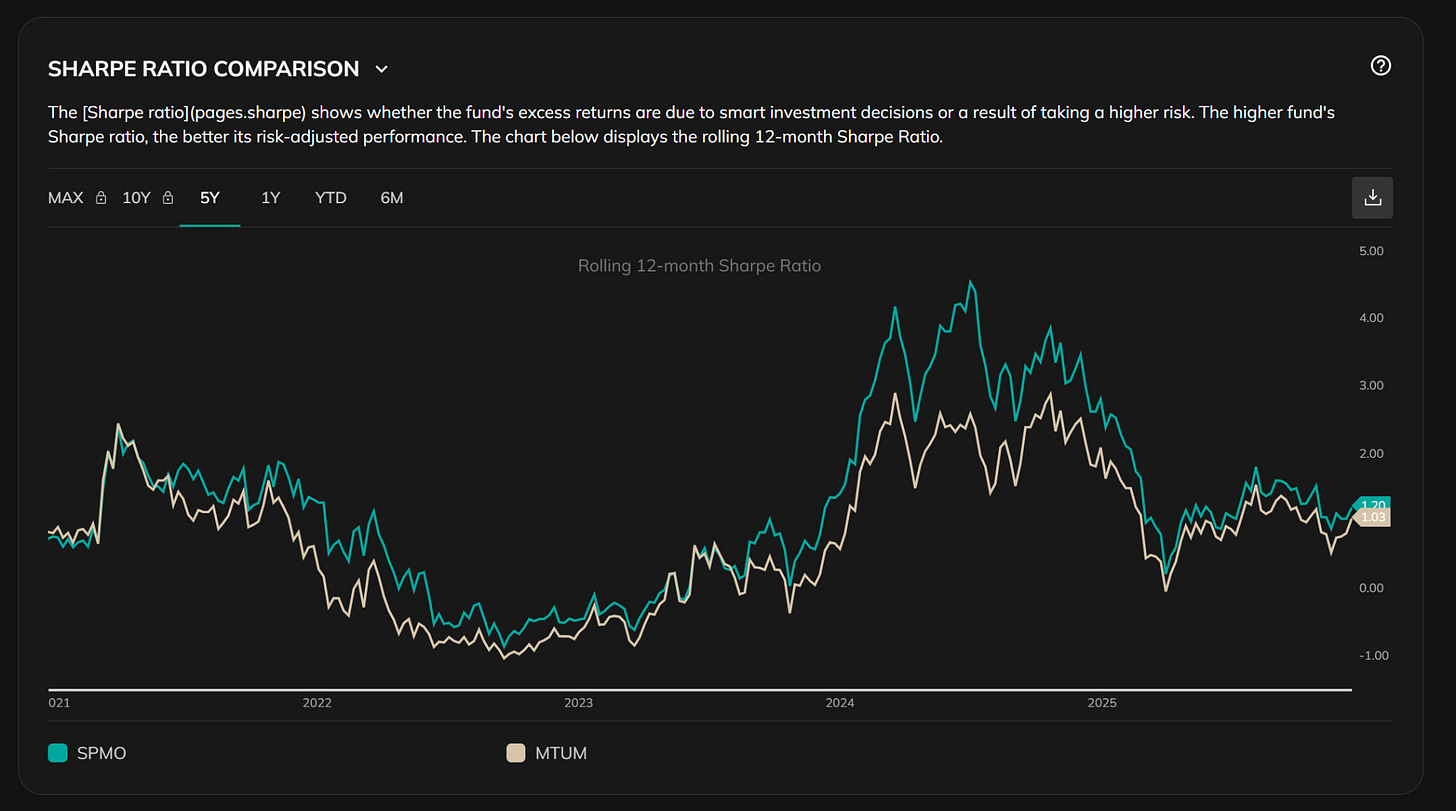Screen dimensions: 1456x811
Task: Click the Sharpe Ratio Comparison heading
Action: pos(204,69)
